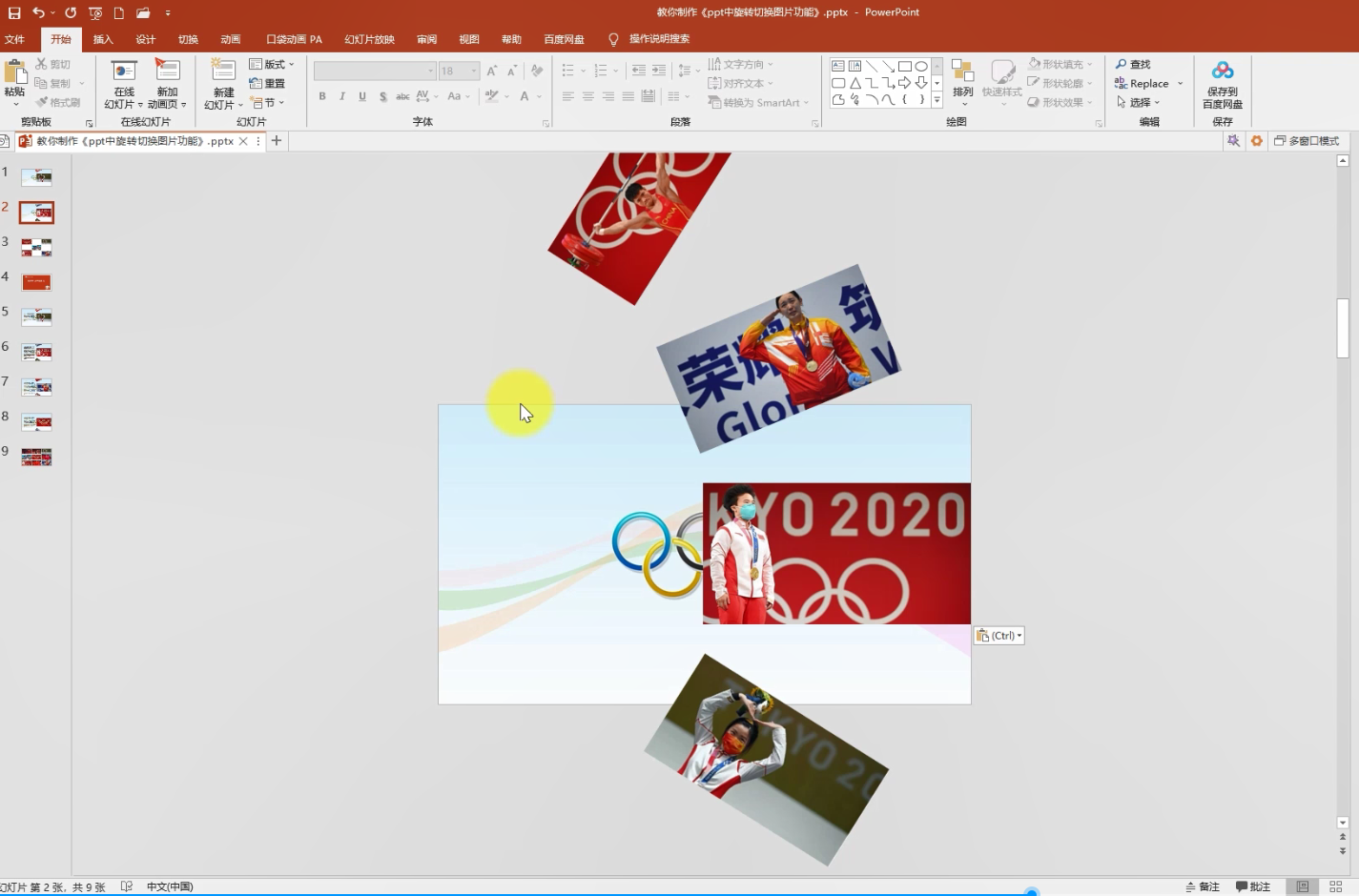The image size is (1359, 896).
Task: Open the File (文件) tab
Action: click(14, 39)
